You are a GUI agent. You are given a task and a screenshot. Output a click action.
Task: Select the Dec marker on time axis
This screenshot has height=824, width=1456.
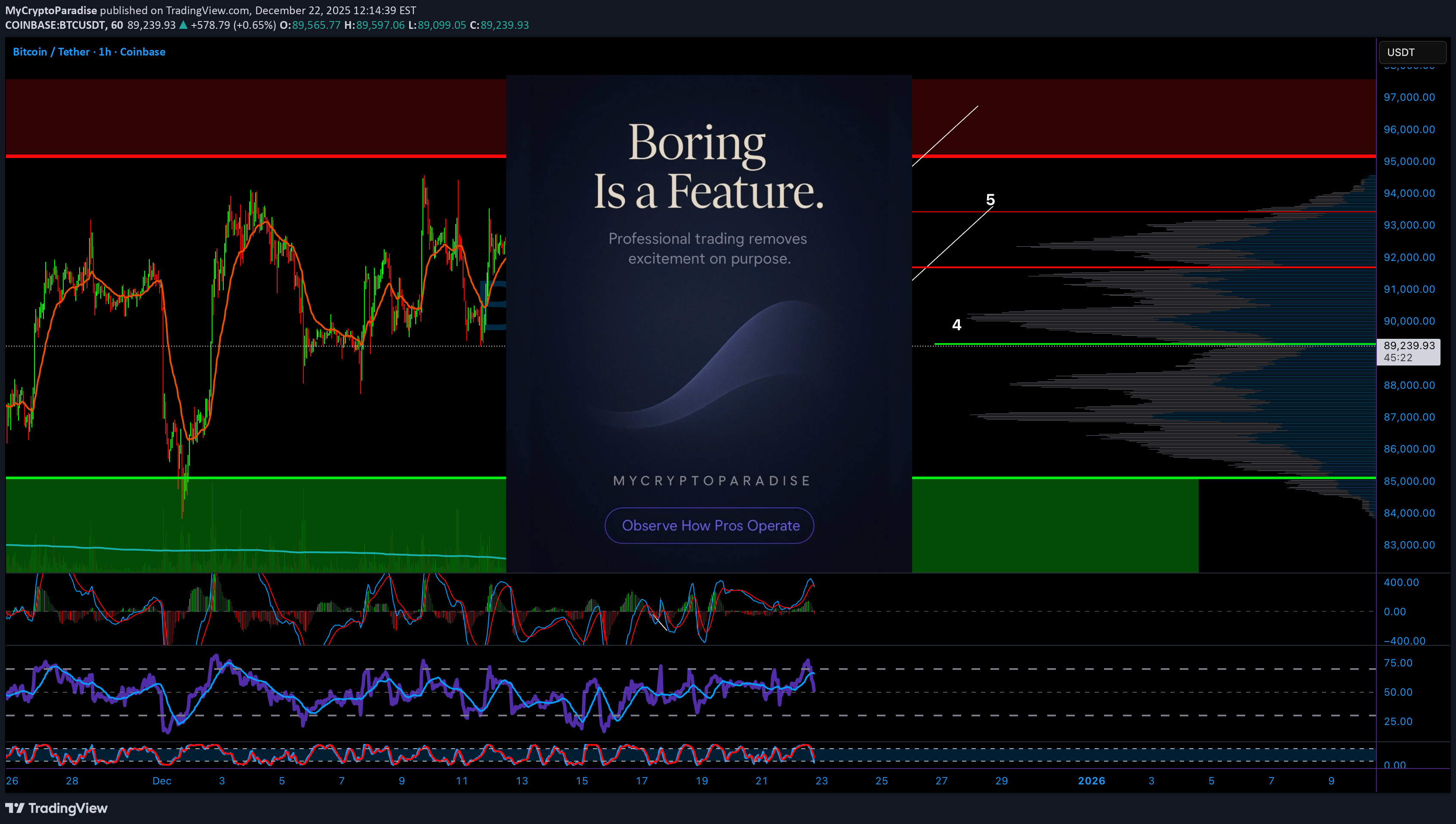162,781
